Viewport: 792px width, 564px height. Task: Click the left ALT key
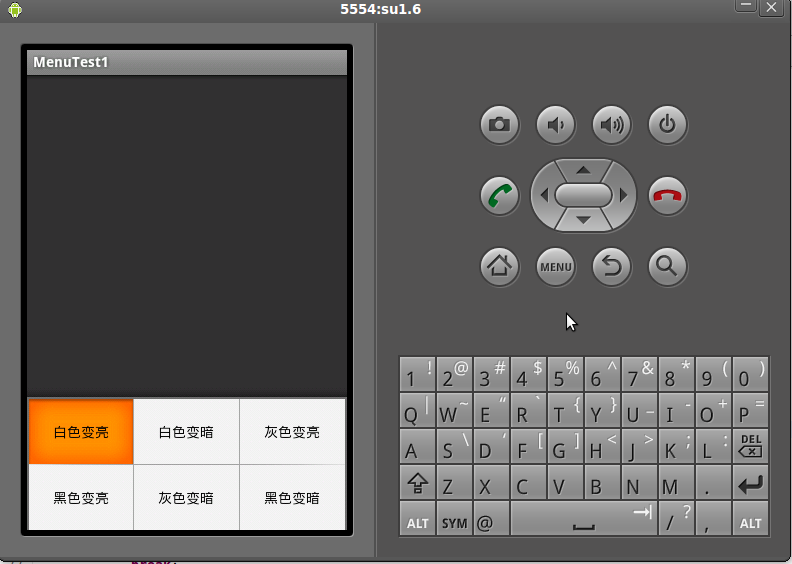pyautogui.click(x=417, y=519)
